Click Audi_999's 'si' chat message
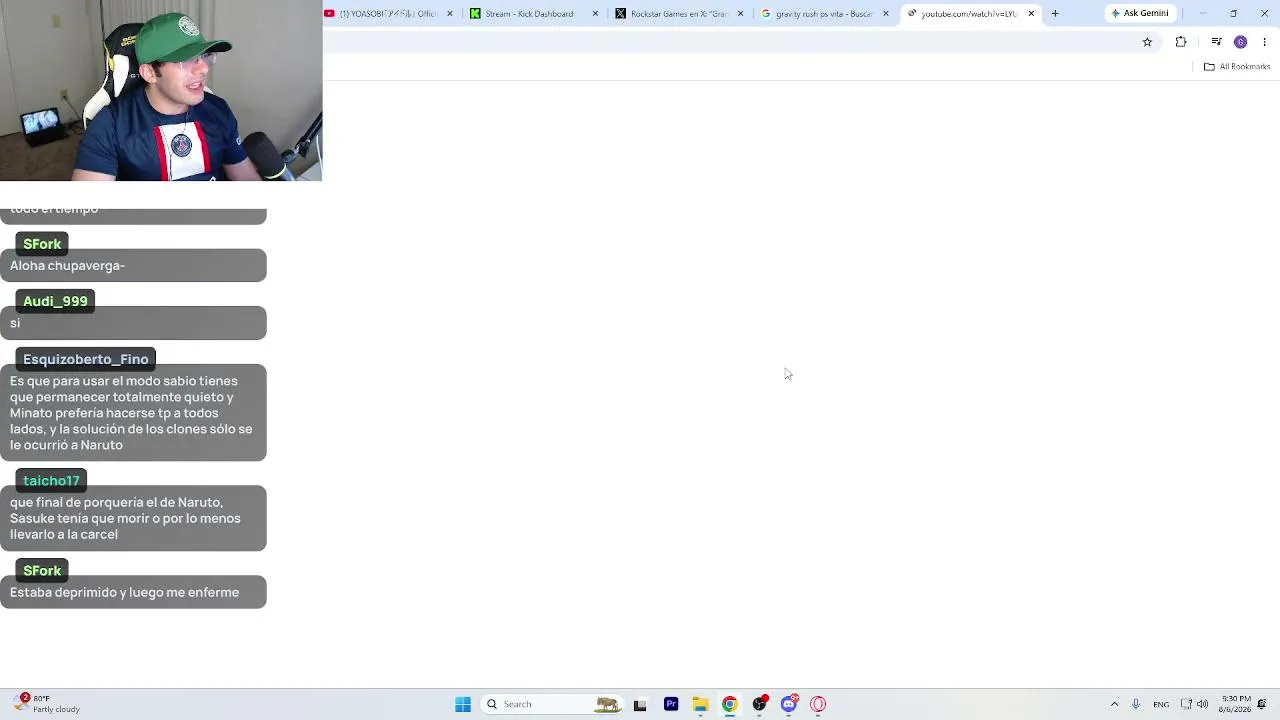 click(x=133, y=323)
